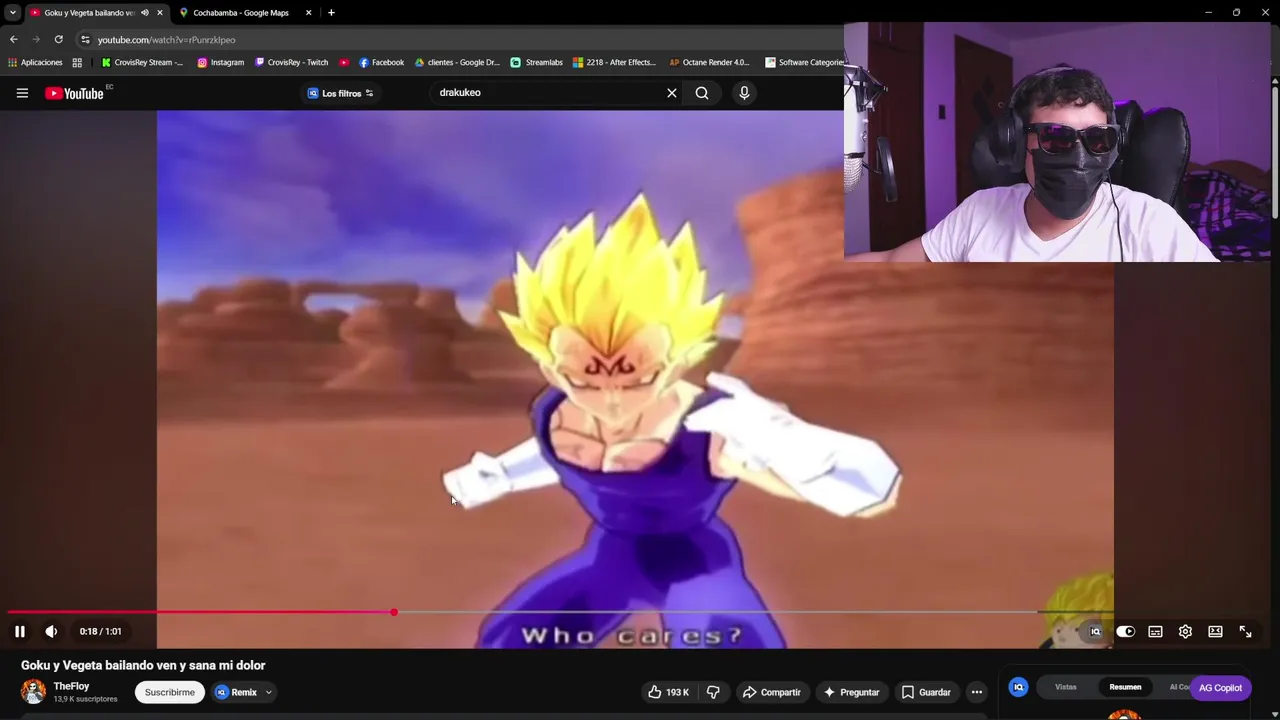This screenshot has height=720, width=1280.
Task: Open a new browser tab
Action: (331, 13)
